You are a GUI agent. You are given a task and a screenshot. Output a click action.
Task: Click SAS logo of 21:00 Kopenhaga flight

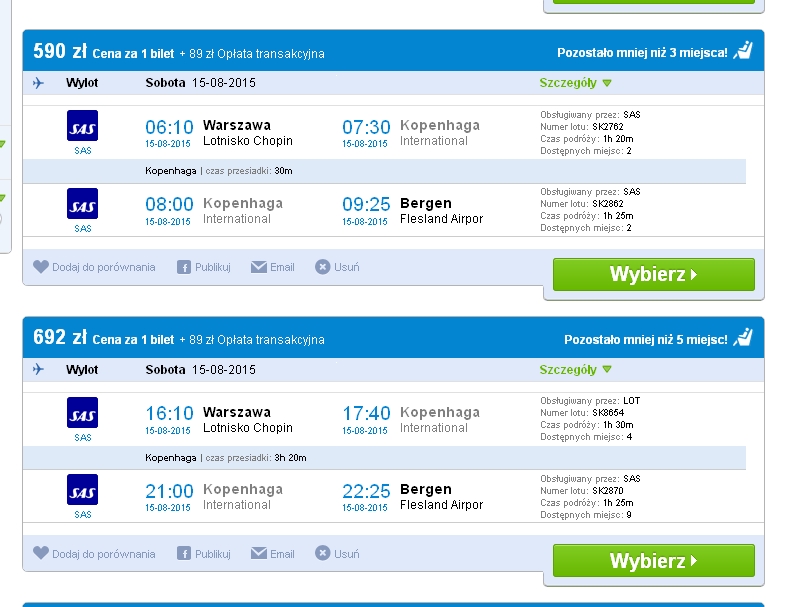[x=83, y=490]
